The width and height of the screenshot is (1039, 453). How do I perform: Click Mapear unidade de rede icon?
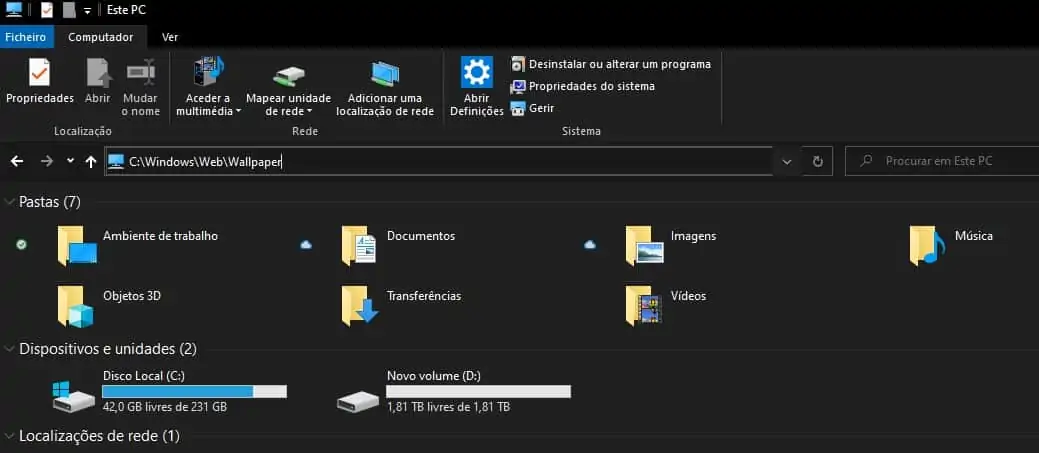point(289,76)
